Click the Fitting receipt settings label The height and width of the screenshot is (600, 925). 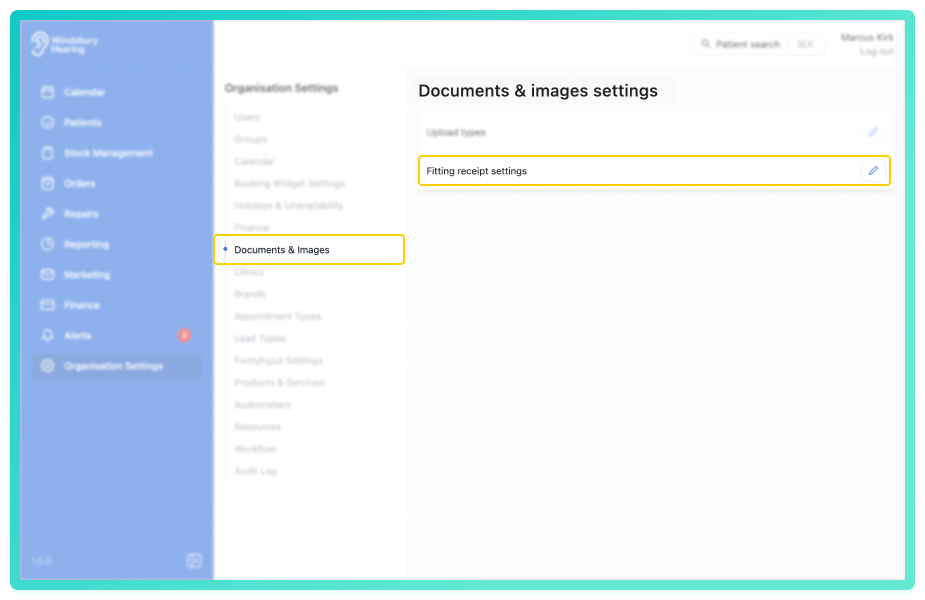click(477, 171)
